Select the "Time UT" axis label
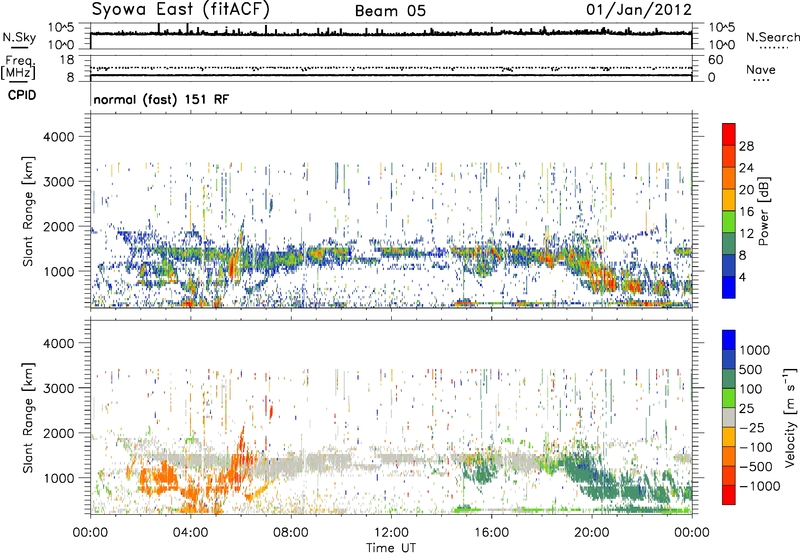Screen dimensions: 800x554 click(x=391, y=548)
